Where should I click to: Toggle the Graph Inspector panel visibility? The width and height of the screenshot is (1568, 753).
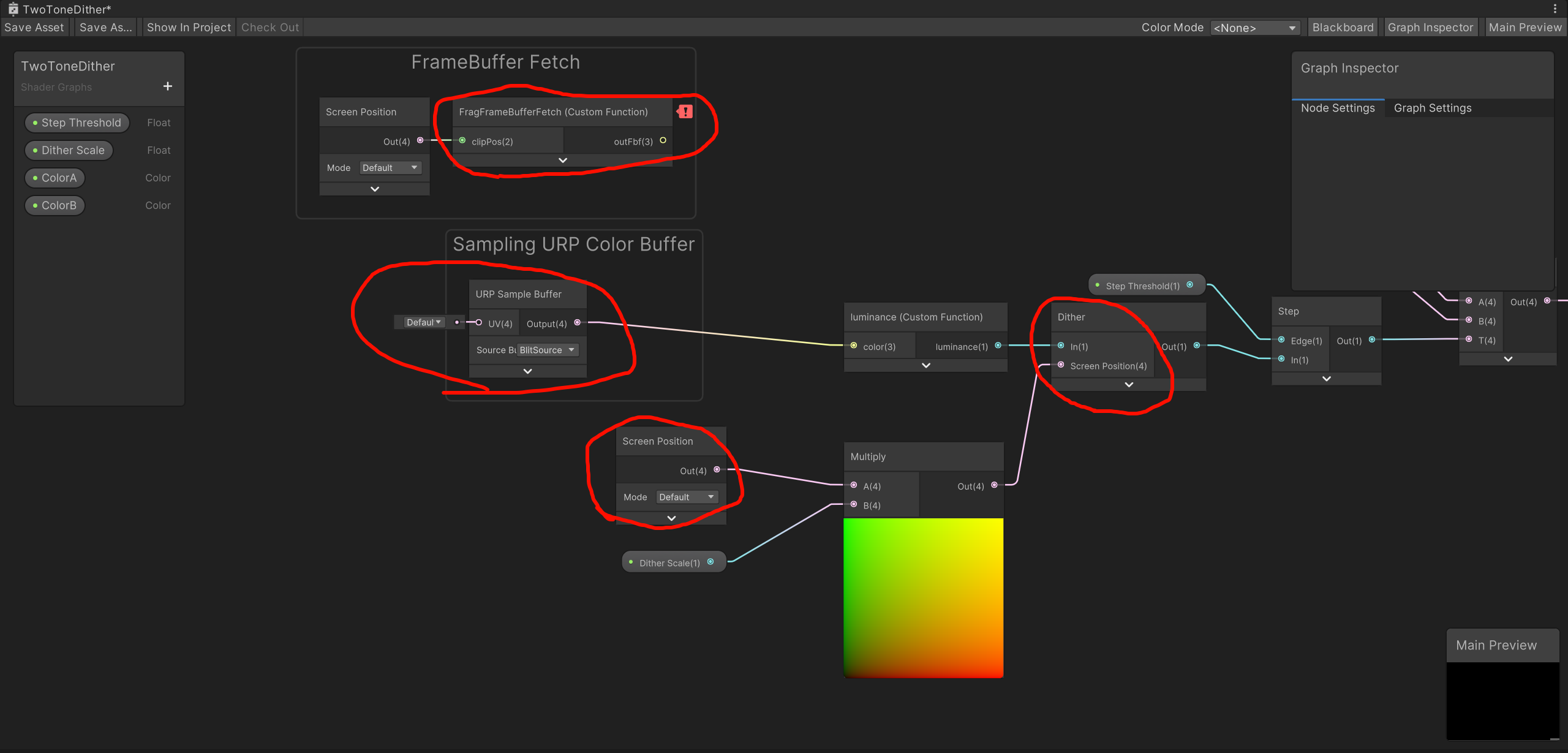click(x=1430, y=28)
